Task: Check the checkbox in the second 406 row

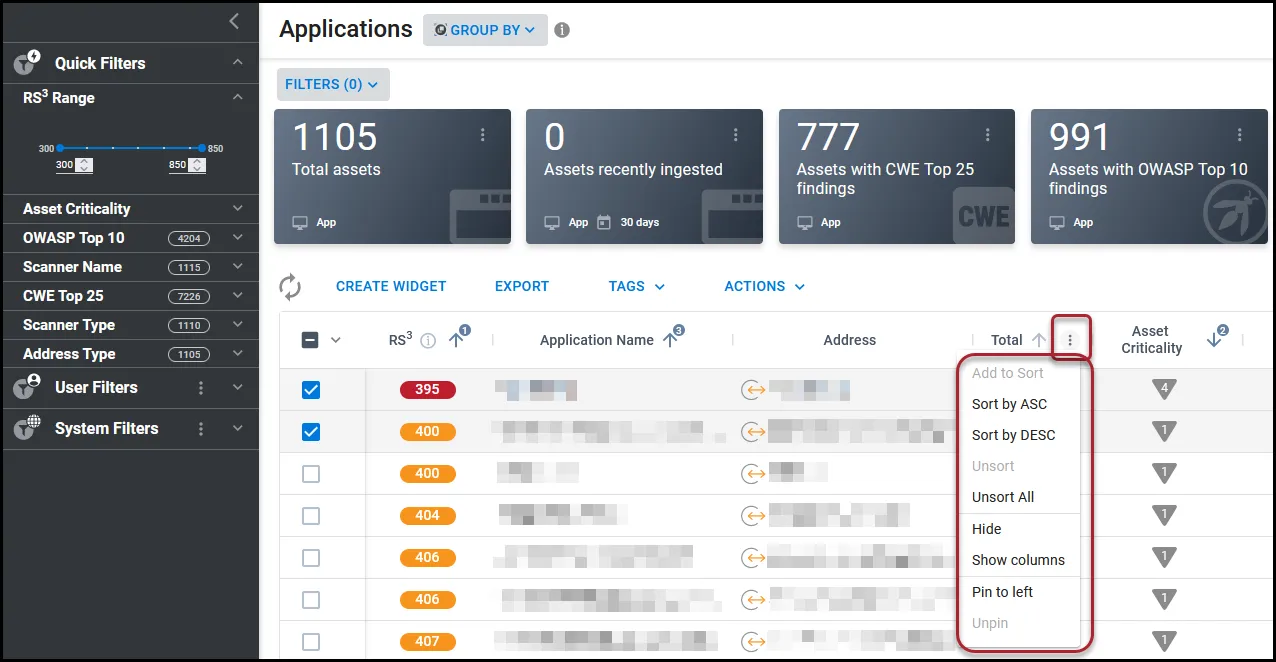Action: pyautogui.click(x=311, y=600)
